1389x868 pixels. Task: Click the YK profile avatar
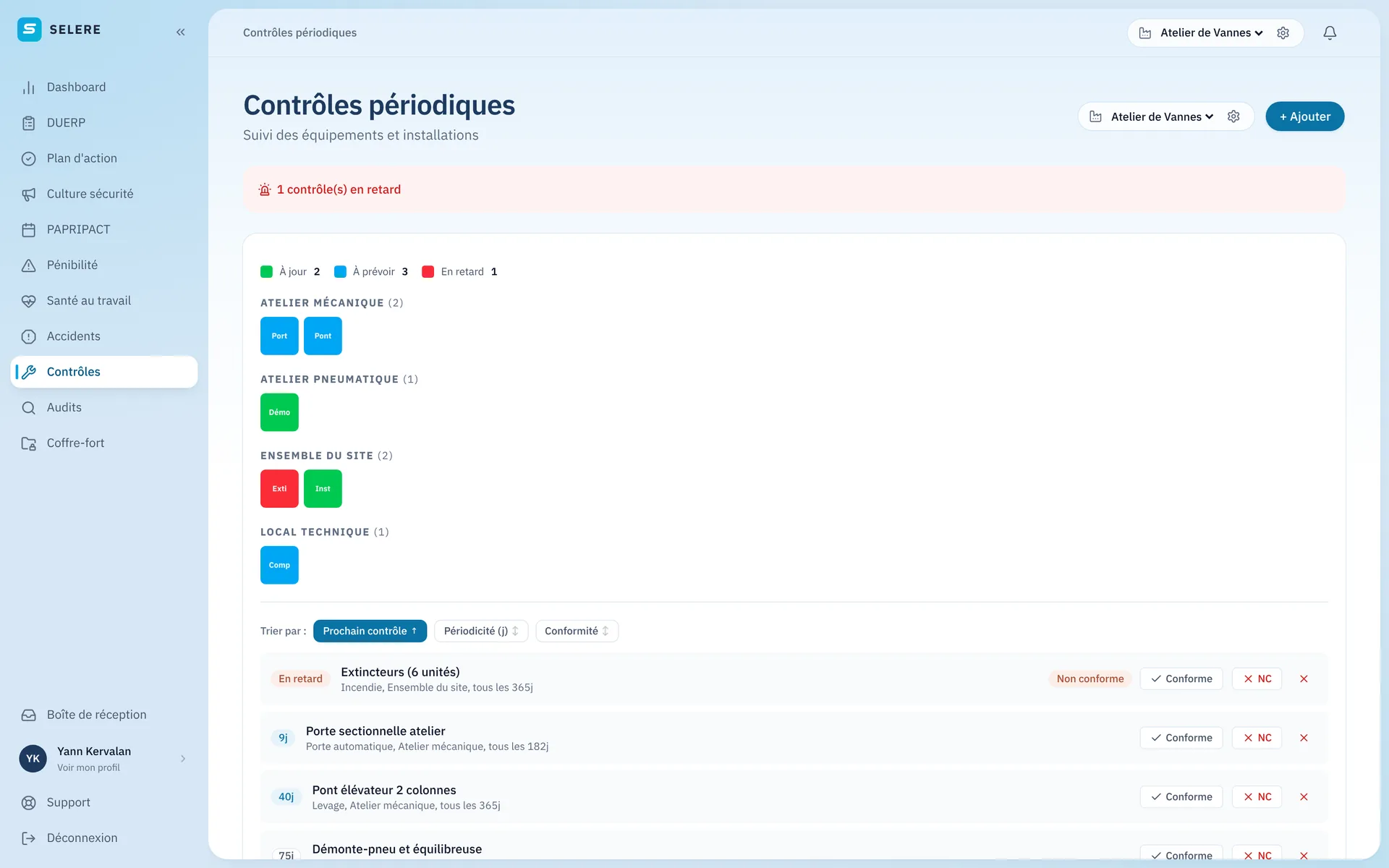coord(33,758)
